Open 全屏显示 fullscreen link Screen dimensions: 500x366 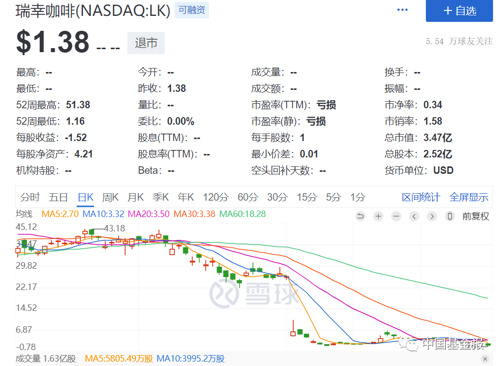[x=469, y=197]
